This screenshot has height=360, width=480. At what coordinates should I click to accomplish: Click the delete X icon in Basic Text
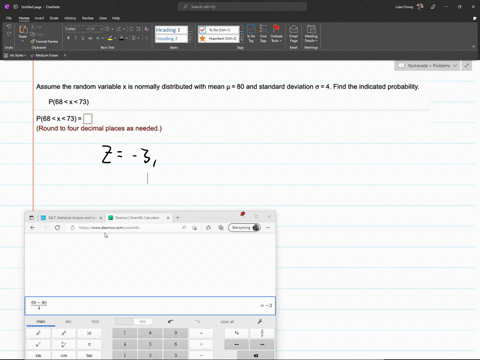pos(146,38)
